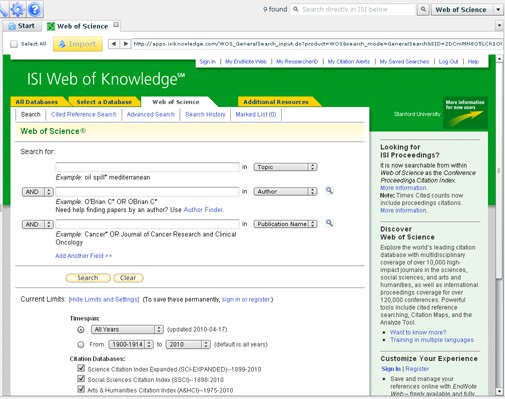This screenshot has height=399, width=505.
Task: Open My EndNote Web link
Action: (246, 62)
